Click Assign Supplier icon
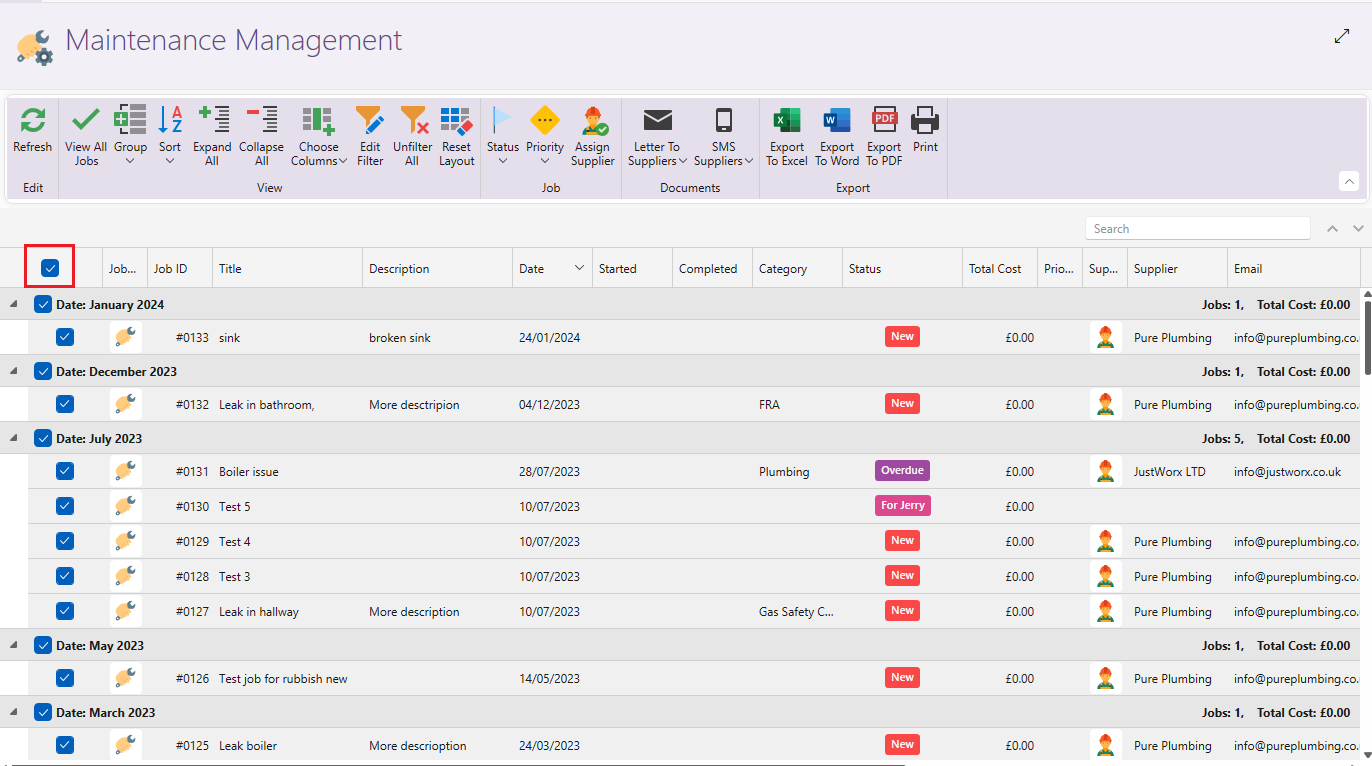 (594, 120)
